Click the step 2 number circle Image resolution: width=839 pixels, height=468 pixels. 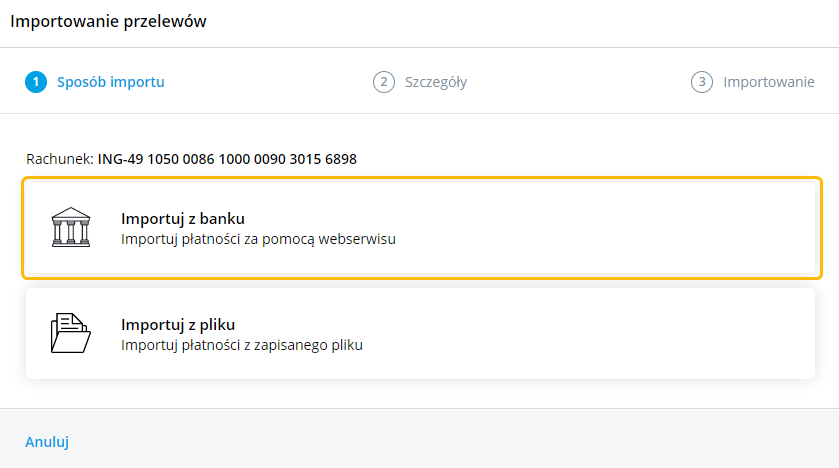[384, 82]
